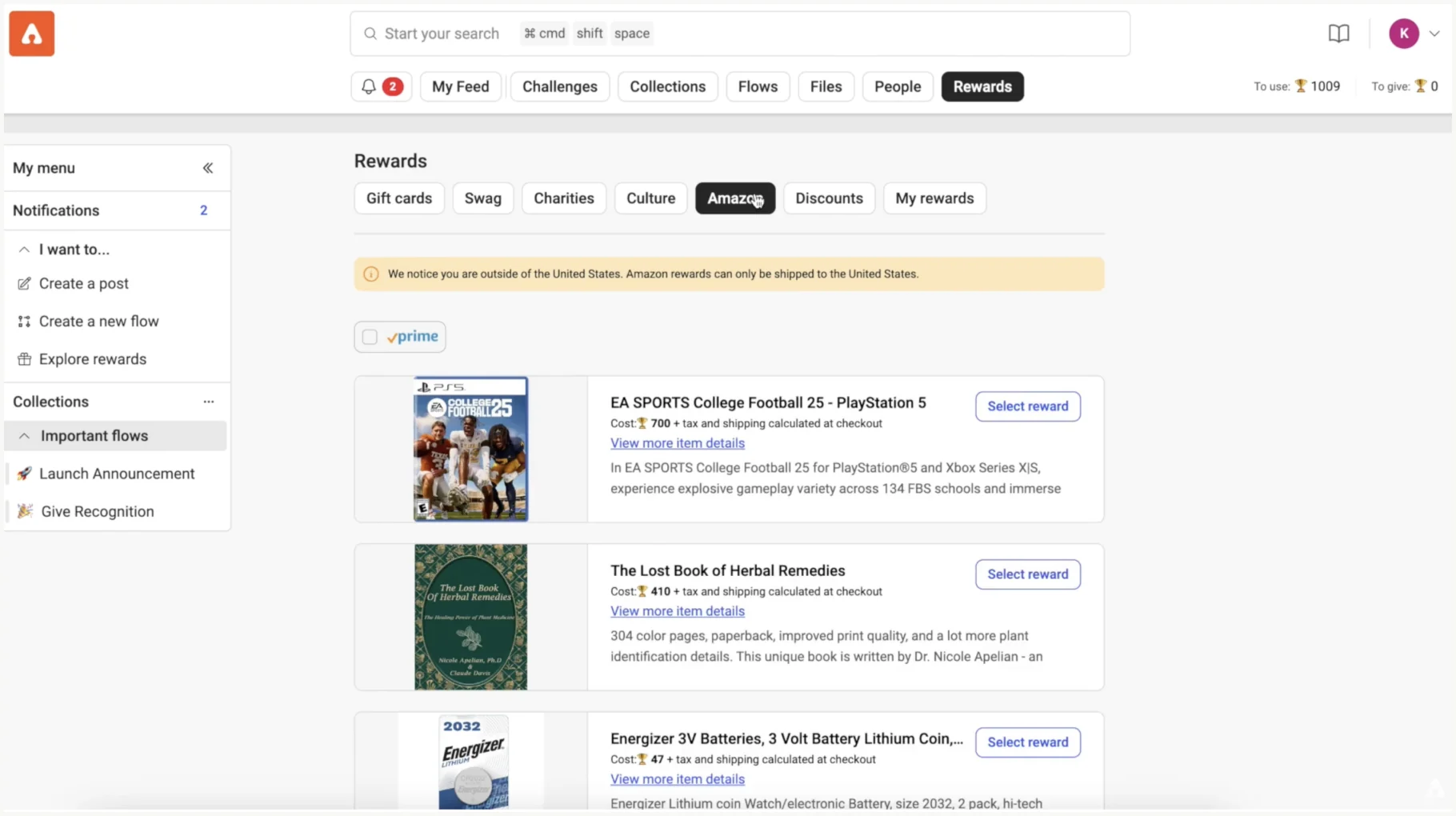Click the To use trophy balance 1009
The height and width of the screenshot is (816, 1456).
click(x=1297, y=86)
